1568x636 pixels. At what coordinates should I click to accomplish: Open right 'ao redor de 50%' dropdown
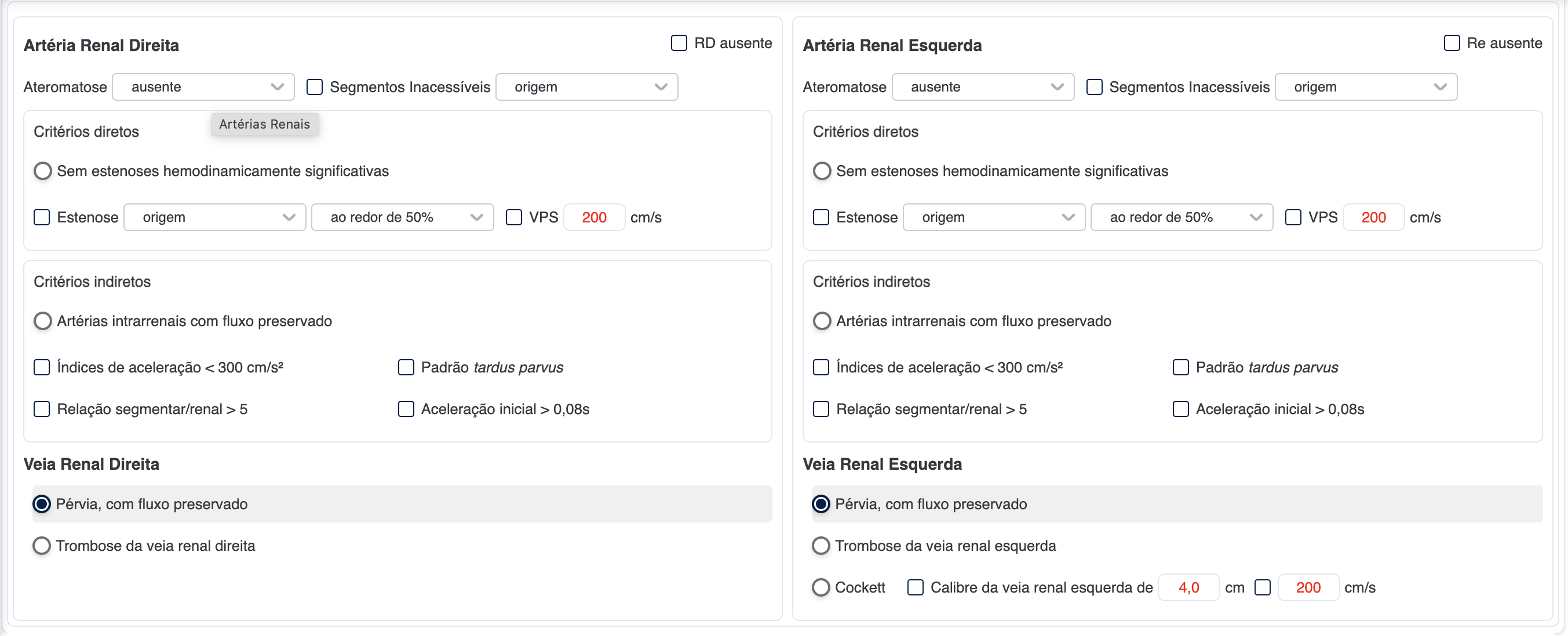402,217
